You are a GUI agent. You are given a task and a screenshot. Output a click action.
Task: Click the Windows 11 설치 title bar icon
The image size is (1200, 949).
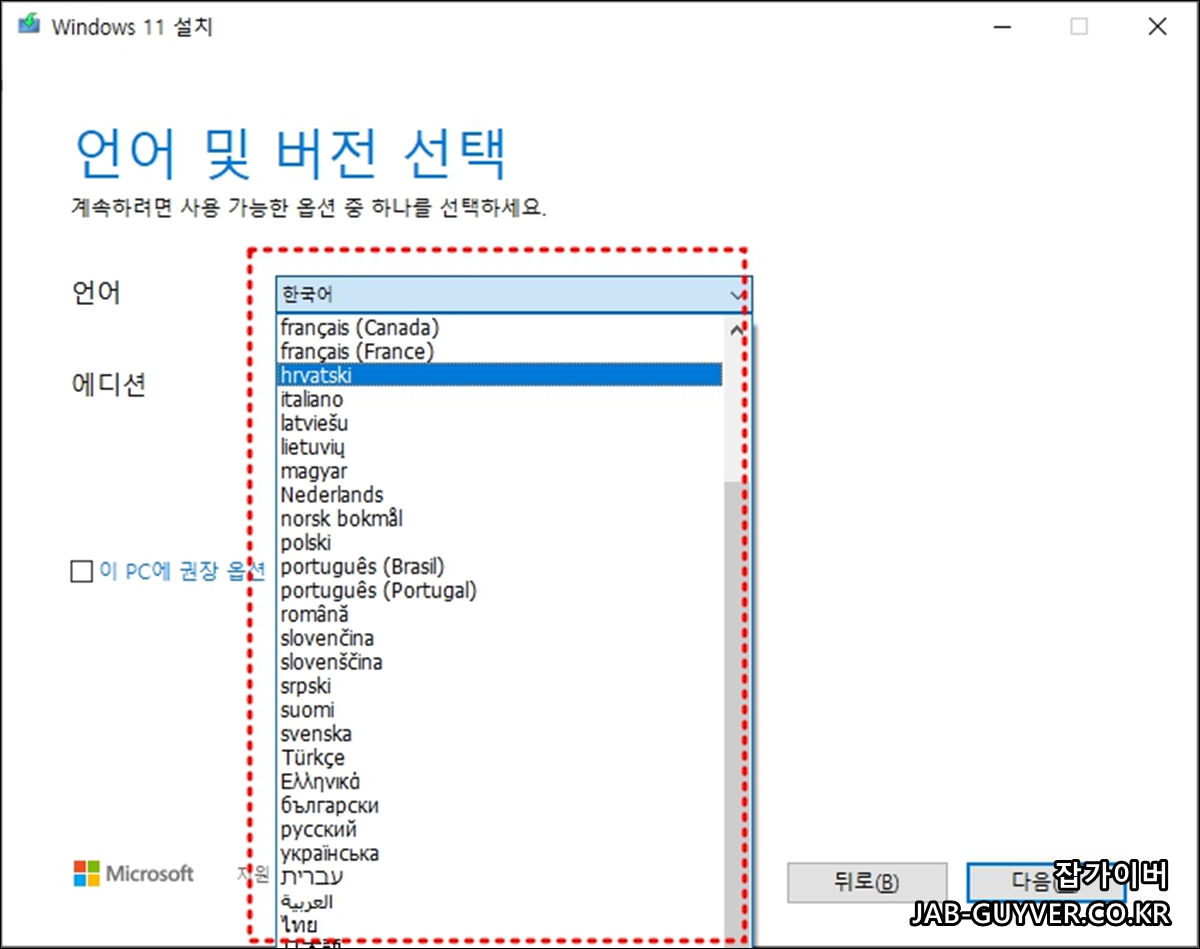29,26
